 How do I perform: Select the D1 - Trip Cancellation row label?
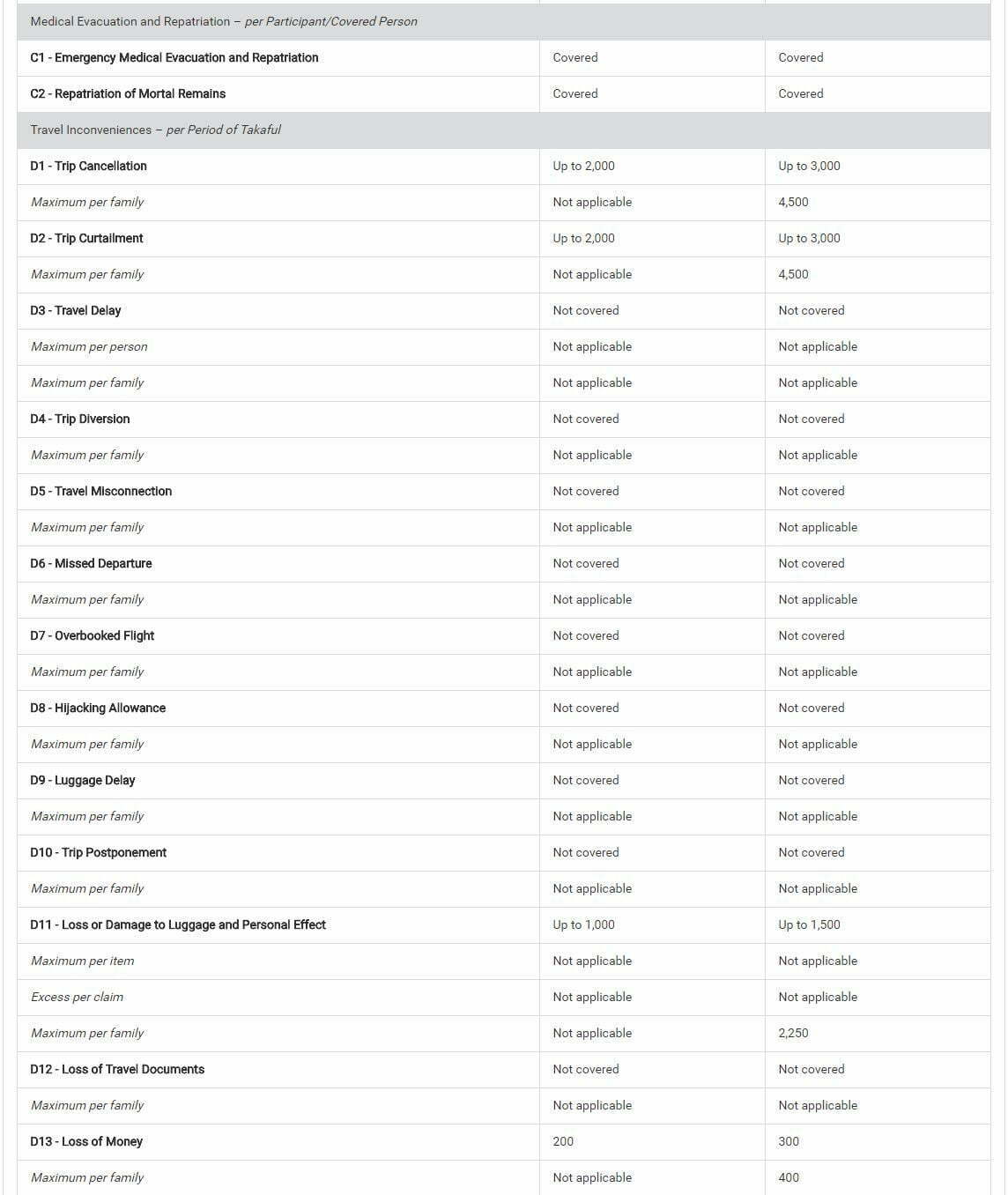coord(88,166)
